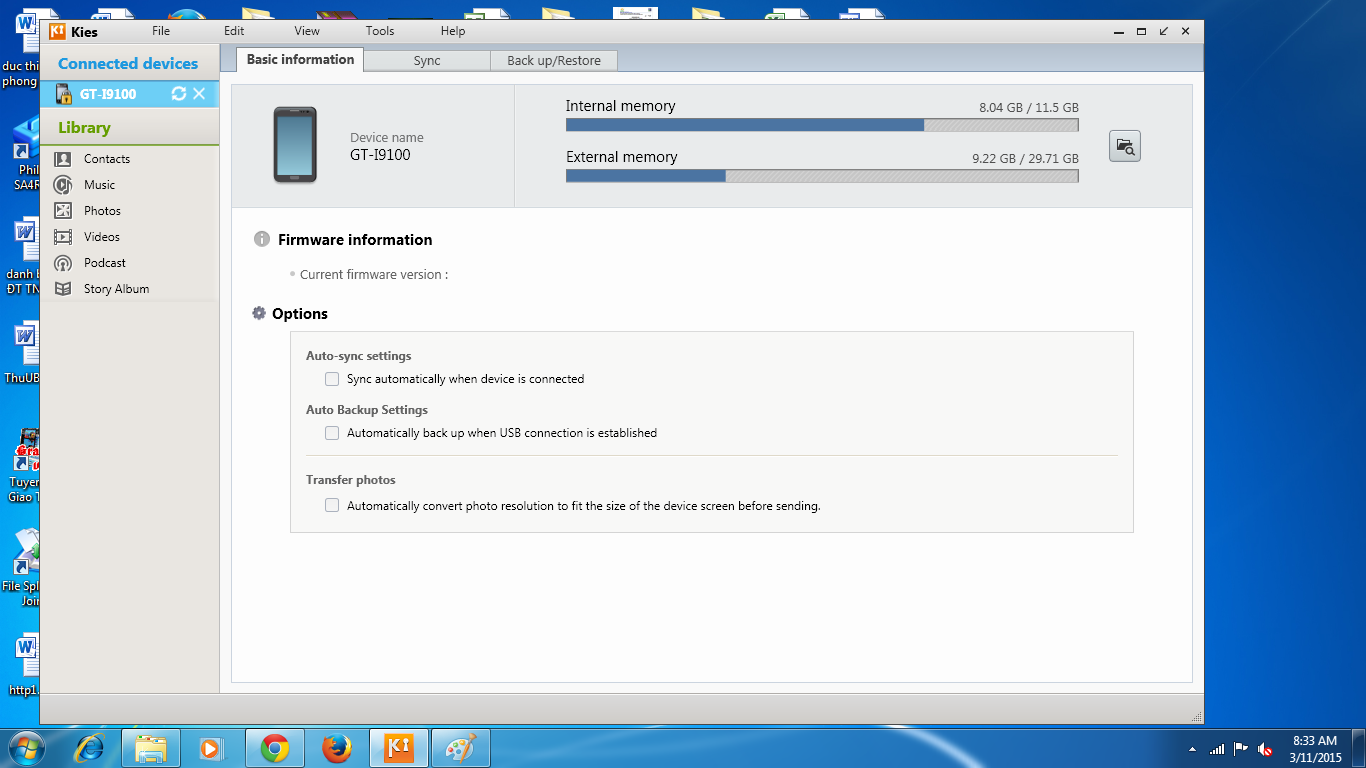Click the Transfer photos heading
Image resolution: width=1366 pixels, height=768 pixels.
coord(350,480)
